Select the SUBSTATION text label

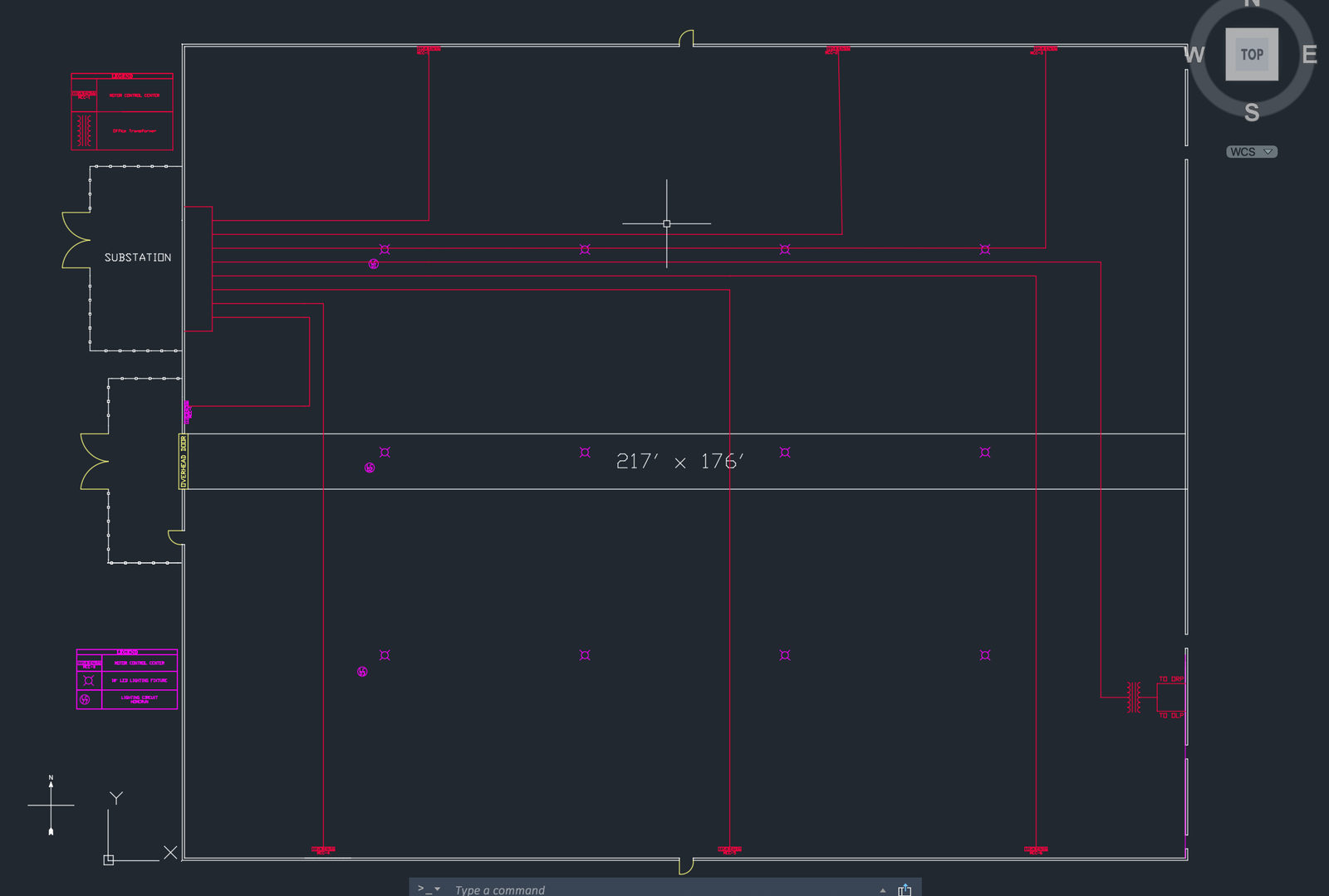tap(138, 257)
